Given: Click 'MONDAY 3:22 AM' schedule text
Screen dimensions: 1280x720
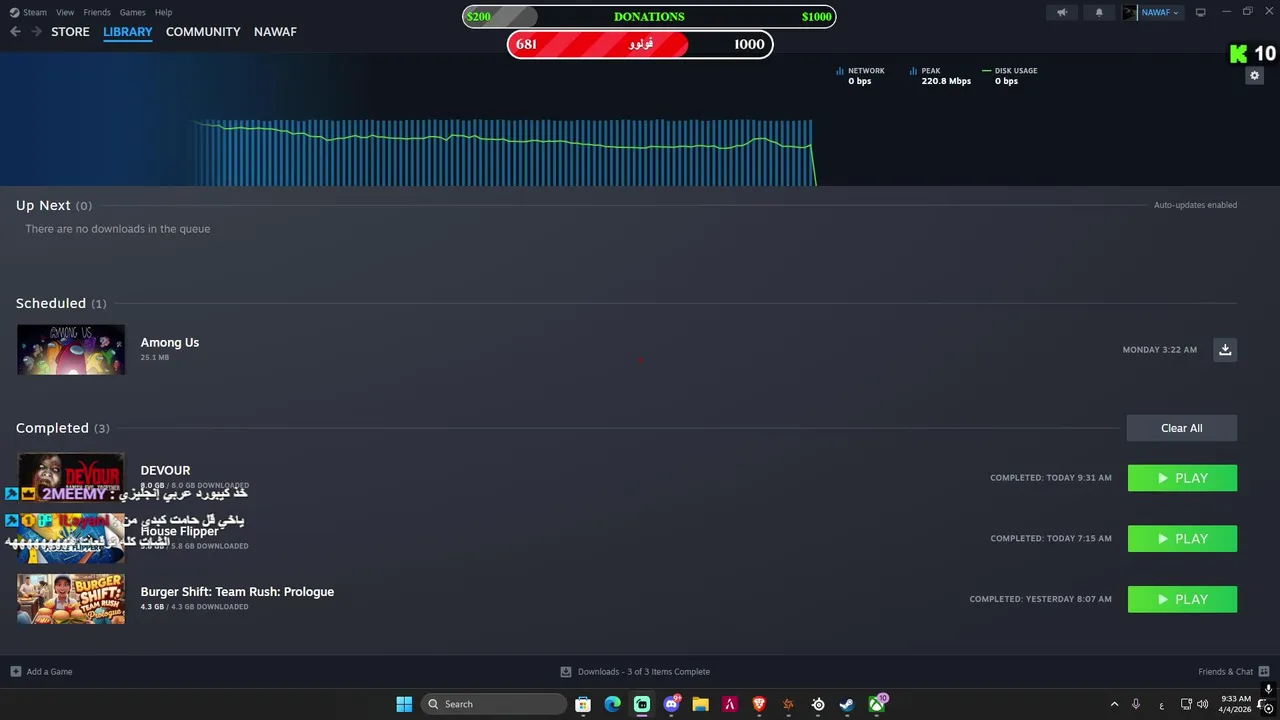Looking at the screenshot, I should pyautogui.click(x=1159, y=350).
